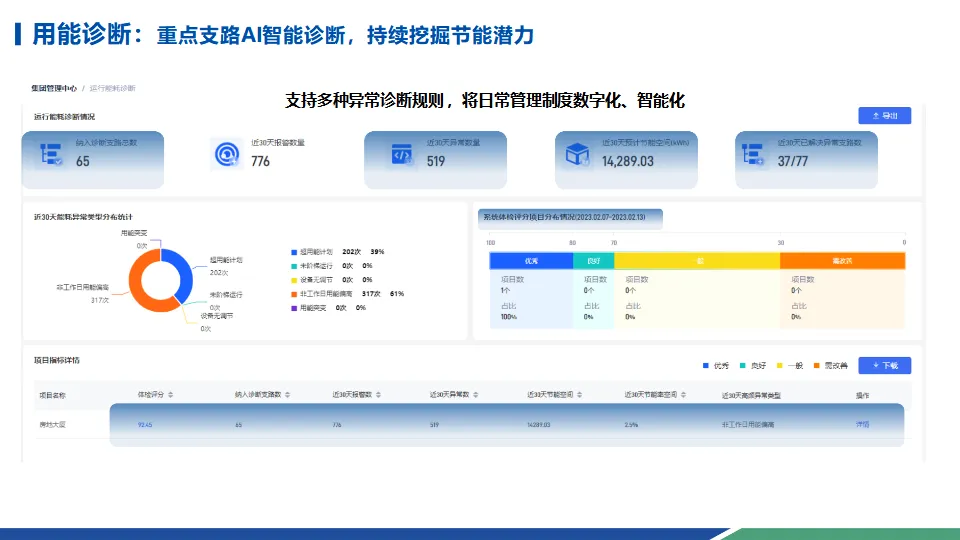Click the yellow 一般 score bar segment
This screenshot has width=960, height=540.
point(697,261)
